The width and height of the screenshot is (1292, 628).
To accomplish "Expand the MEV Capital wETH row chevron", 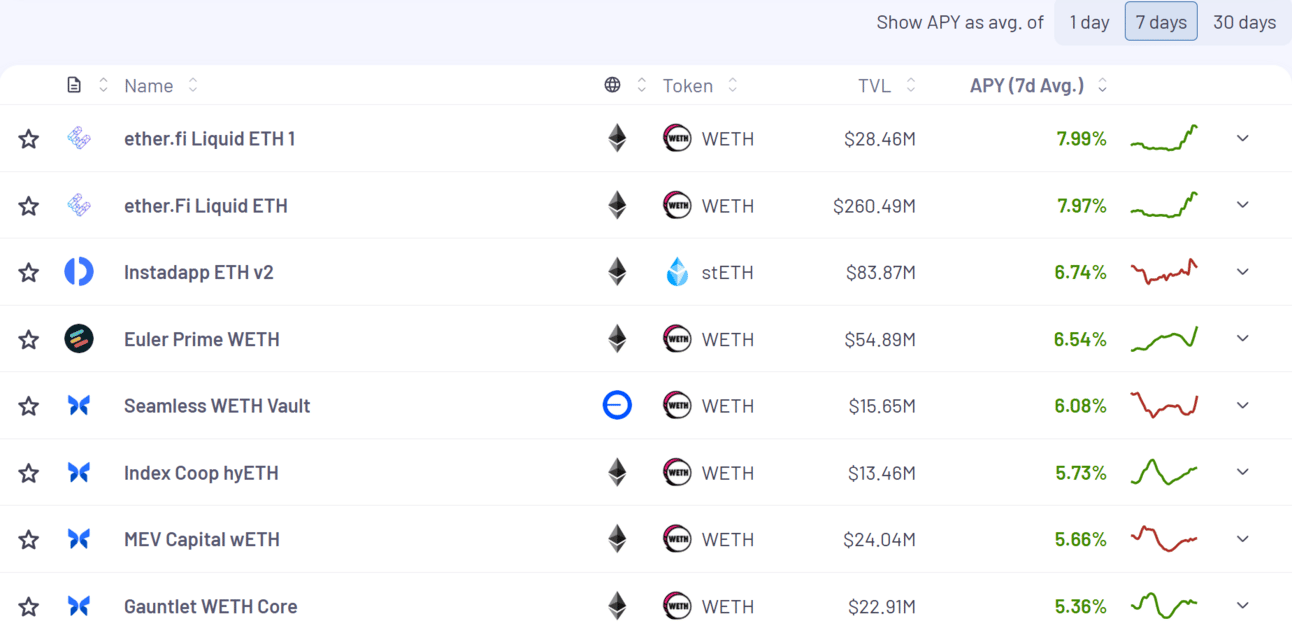I will click(1243, 539).
